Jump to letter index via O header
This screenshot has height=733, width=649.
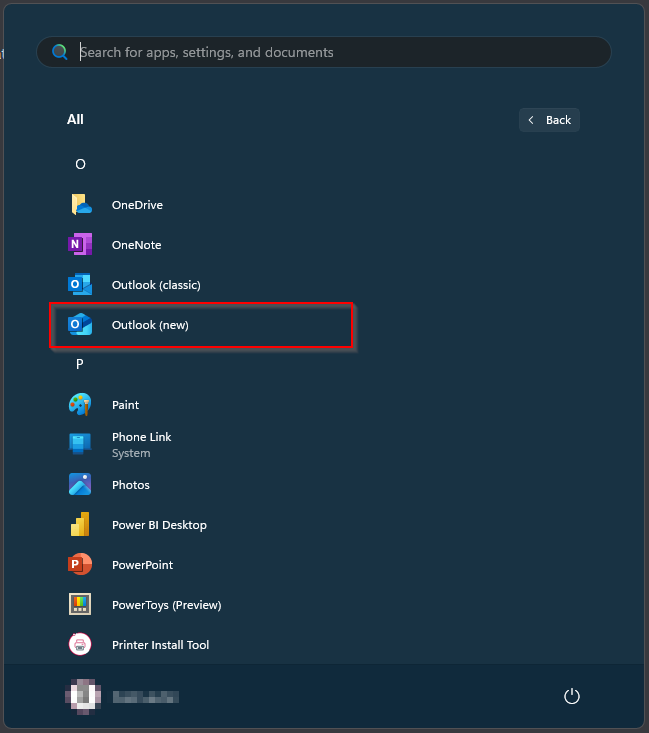80,164
